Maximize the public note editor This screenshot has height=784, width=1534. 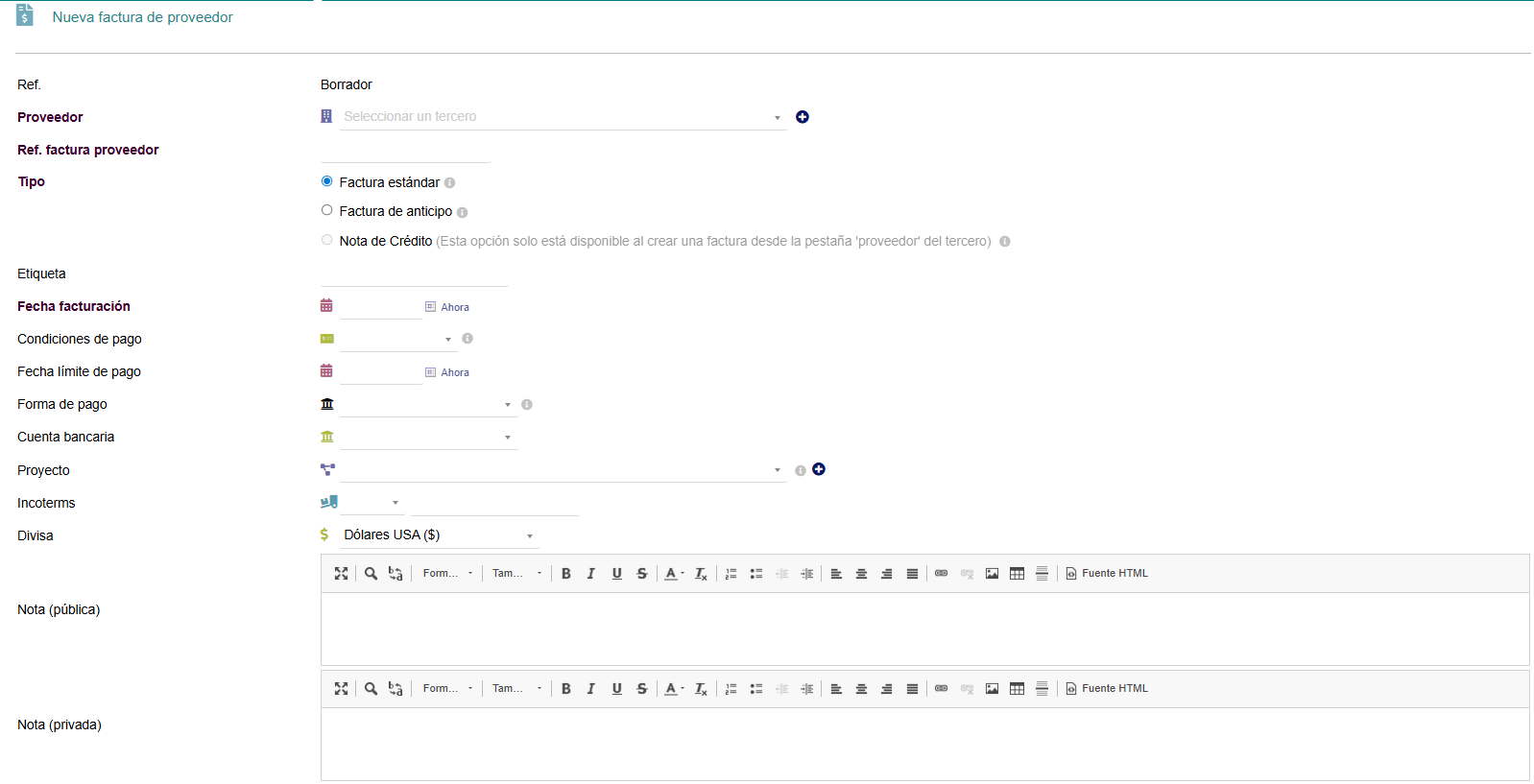coord(341,574)
